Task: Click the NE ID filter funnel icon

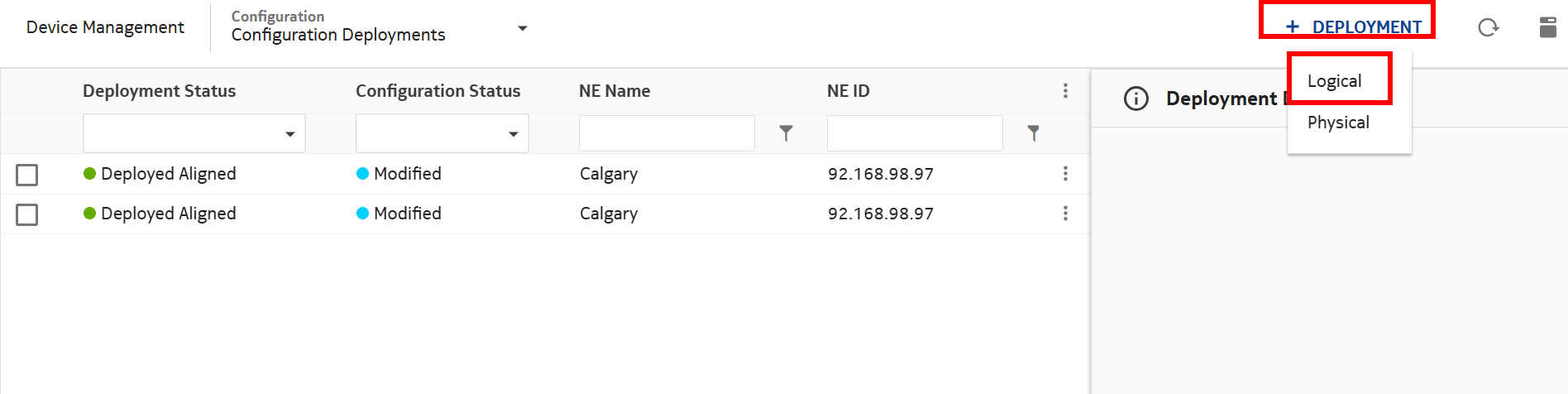Action: (1033, 133)
